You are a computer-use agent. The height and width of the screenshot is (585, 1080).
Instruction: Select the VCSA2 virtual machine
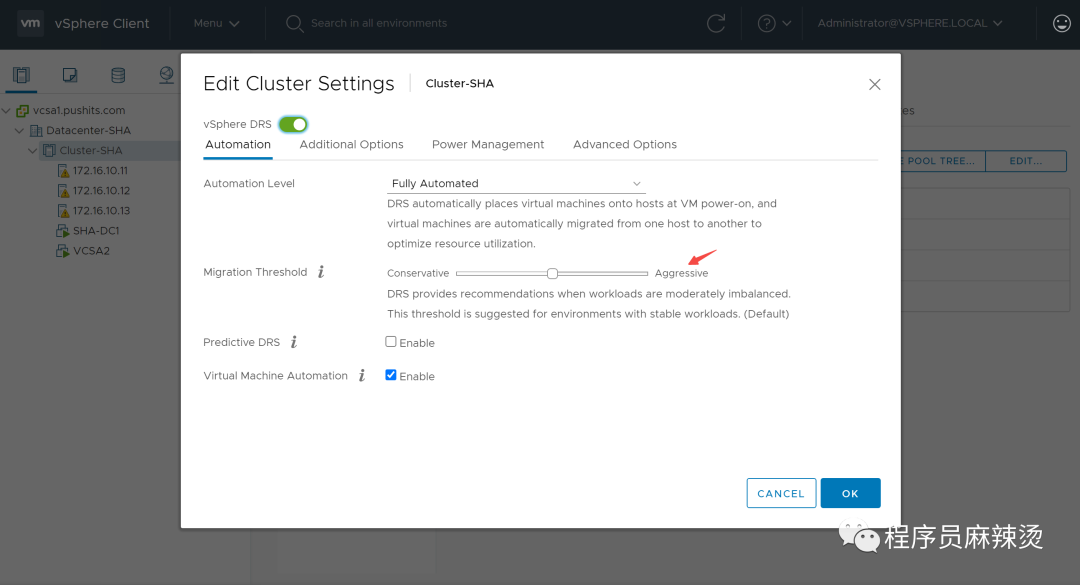(x=91, y=250)
